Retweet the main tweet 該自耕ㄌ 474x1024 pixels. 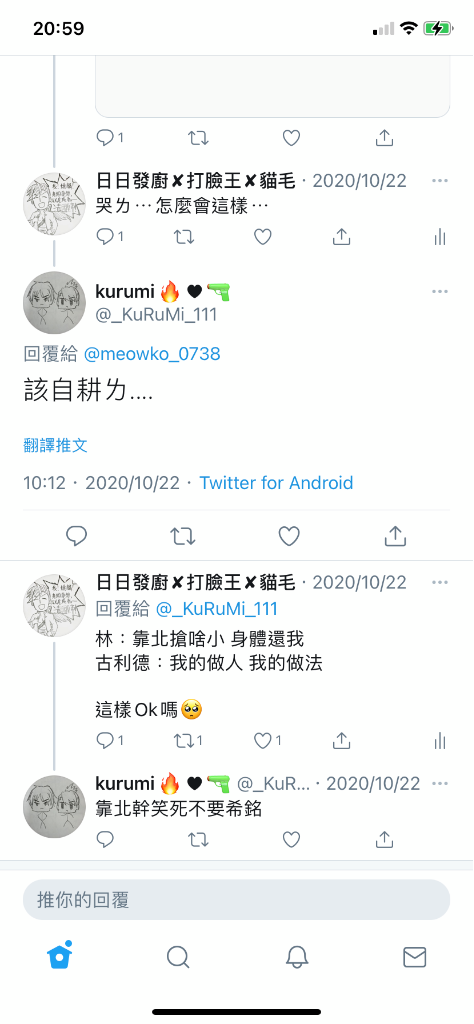(x=183, y=536)
